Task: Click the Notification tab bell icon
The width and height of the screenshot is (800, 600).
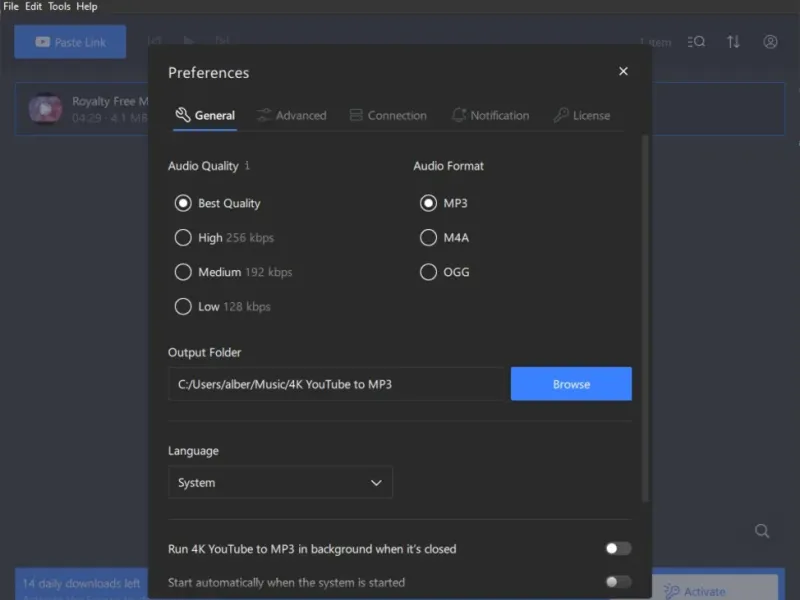Action: (459, 115)
